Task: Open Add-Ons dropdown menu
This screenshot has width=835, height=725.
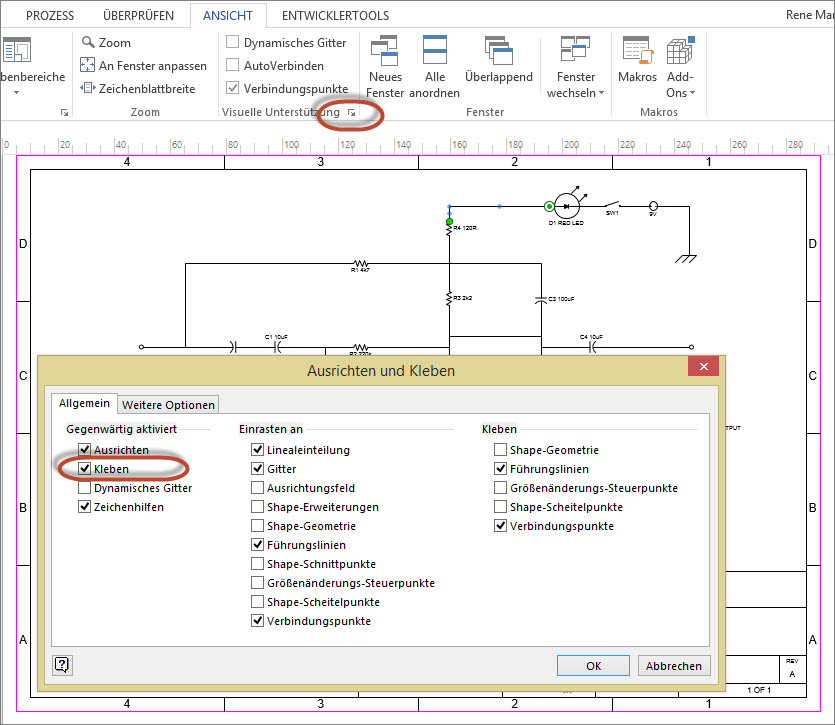Action: [680, 93]
